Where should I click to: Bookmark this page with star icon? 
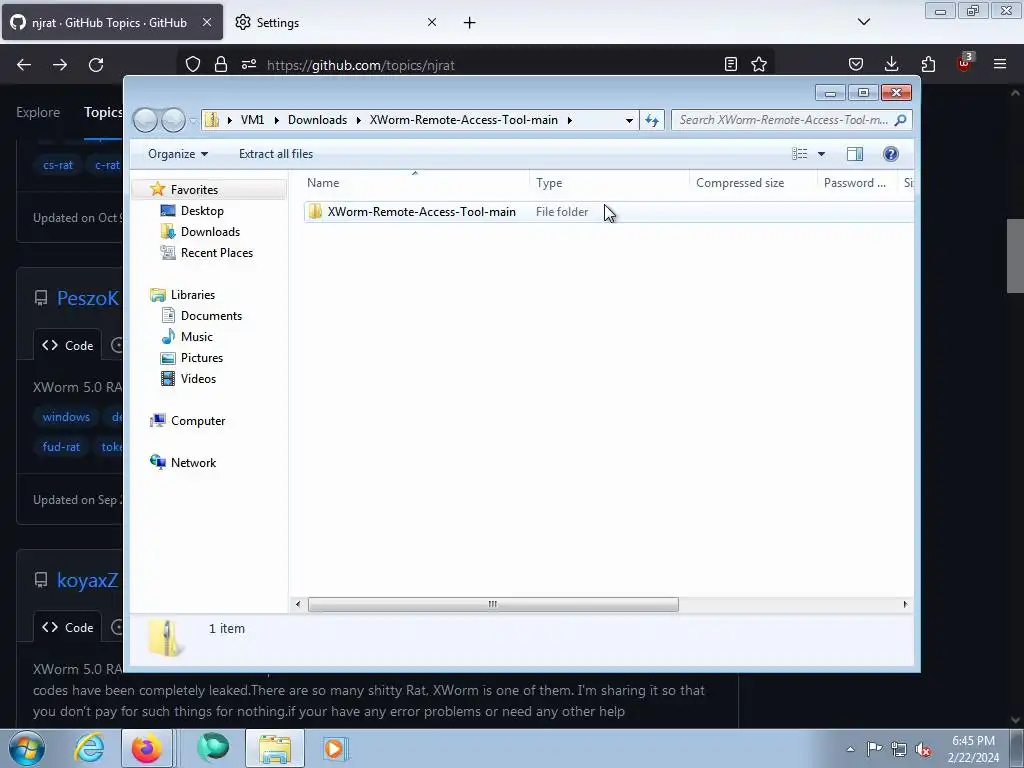pyautogui.click(x=759, y=65)
